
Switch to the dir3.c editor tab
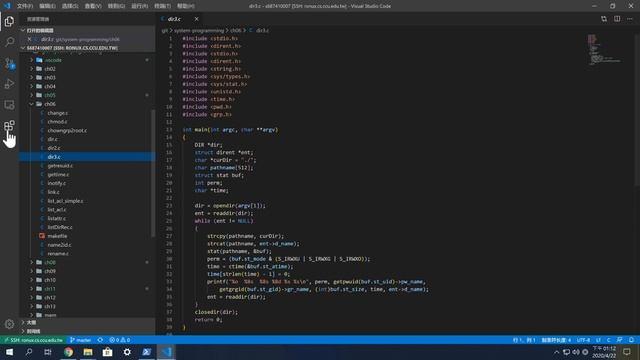180,19
